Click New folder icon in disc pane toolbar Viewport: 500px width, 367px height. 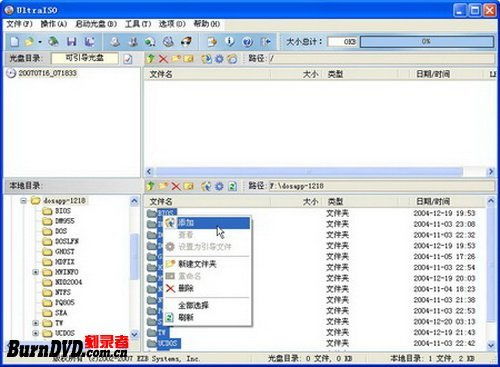[176, 59]
